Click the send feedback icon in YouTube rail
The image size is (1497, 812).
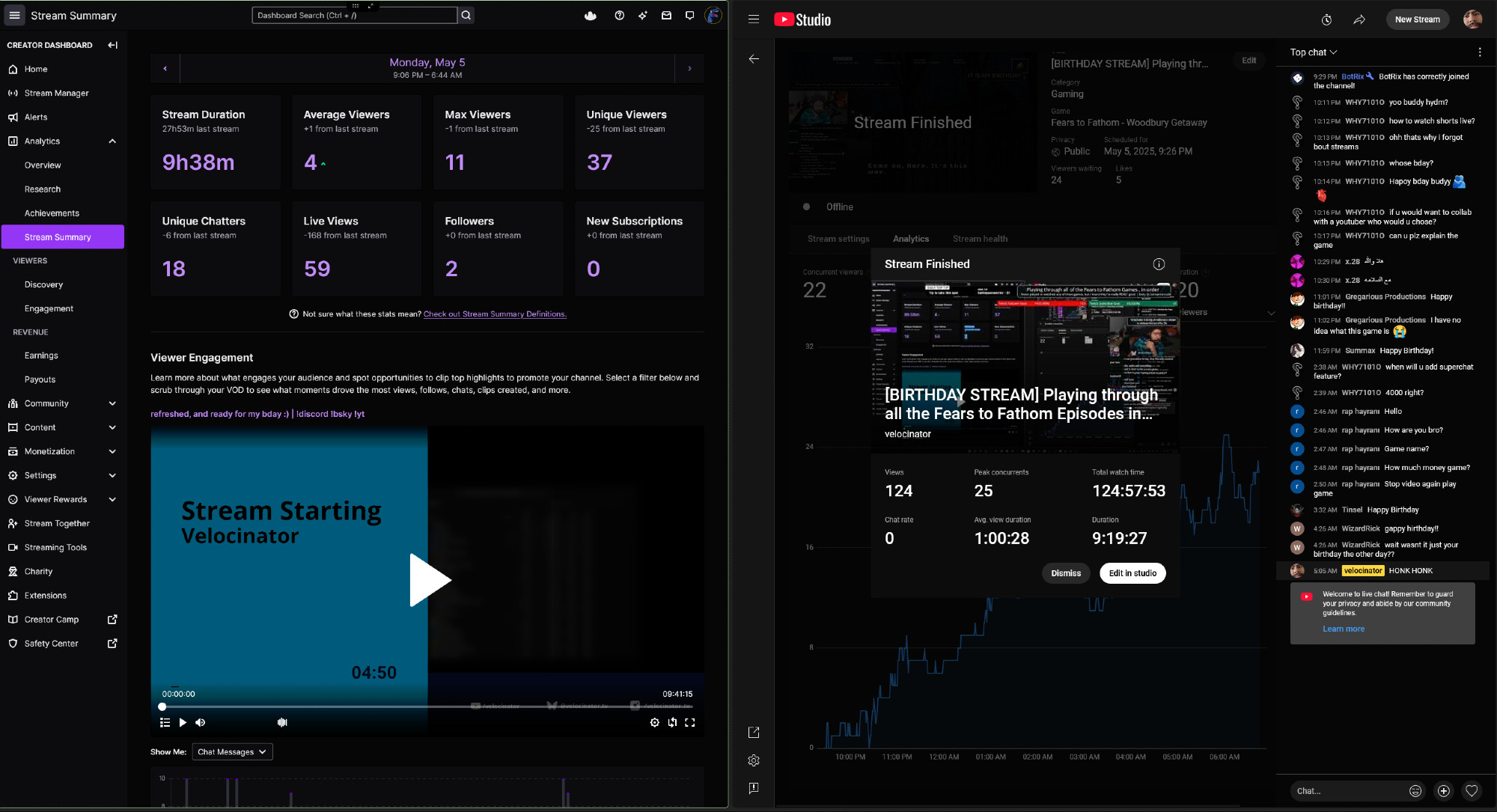click(754, 788)
